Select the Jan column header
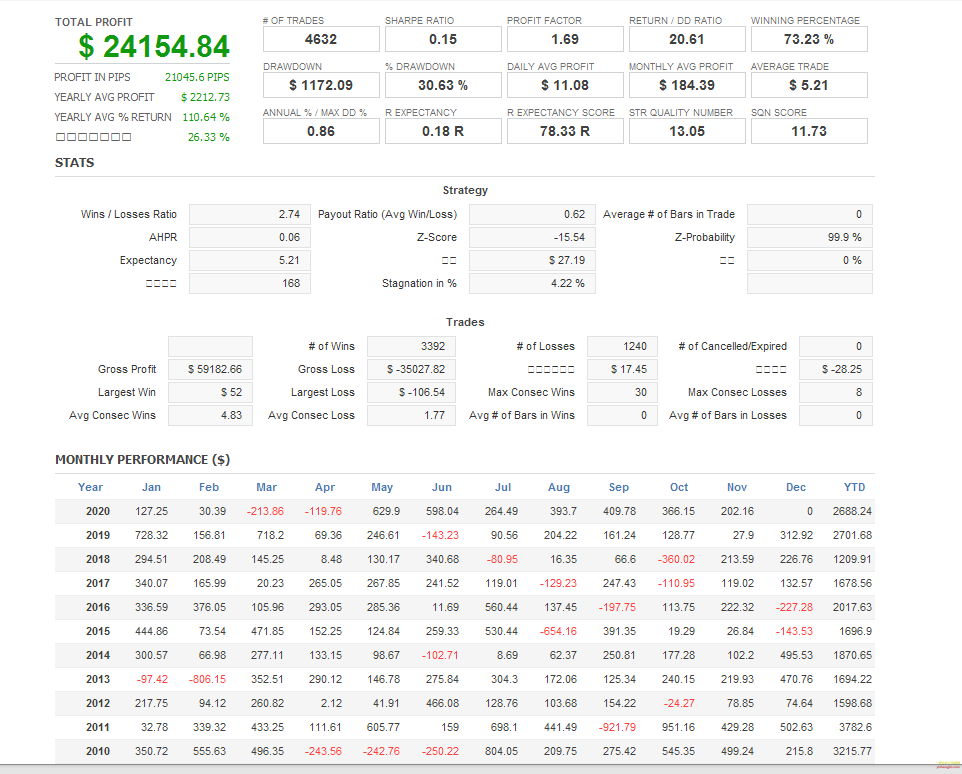This screenshot has height=774, width=962. (x=152, y=488)
